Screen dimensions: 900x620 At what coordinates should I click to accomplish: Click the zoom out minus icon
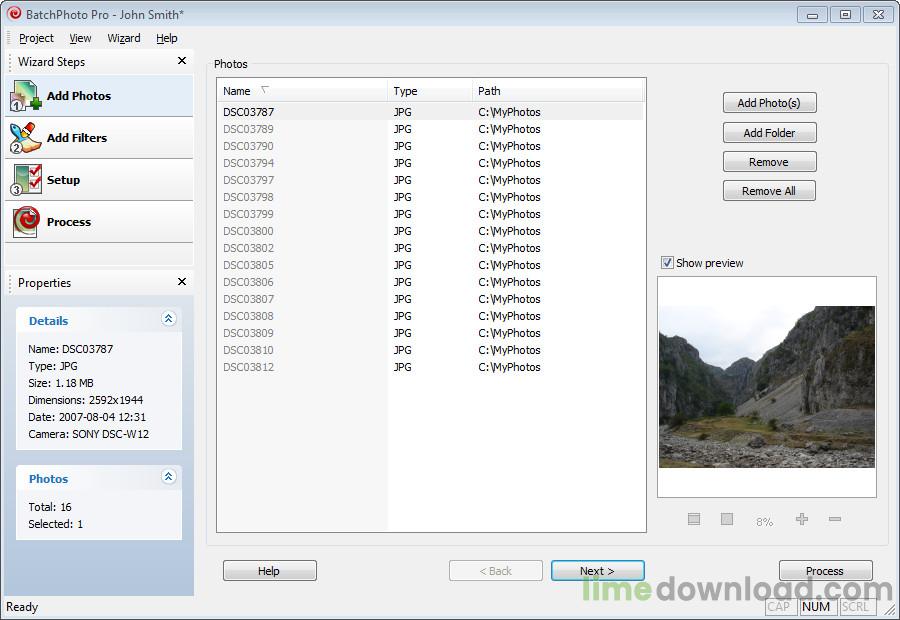point(835,519)
